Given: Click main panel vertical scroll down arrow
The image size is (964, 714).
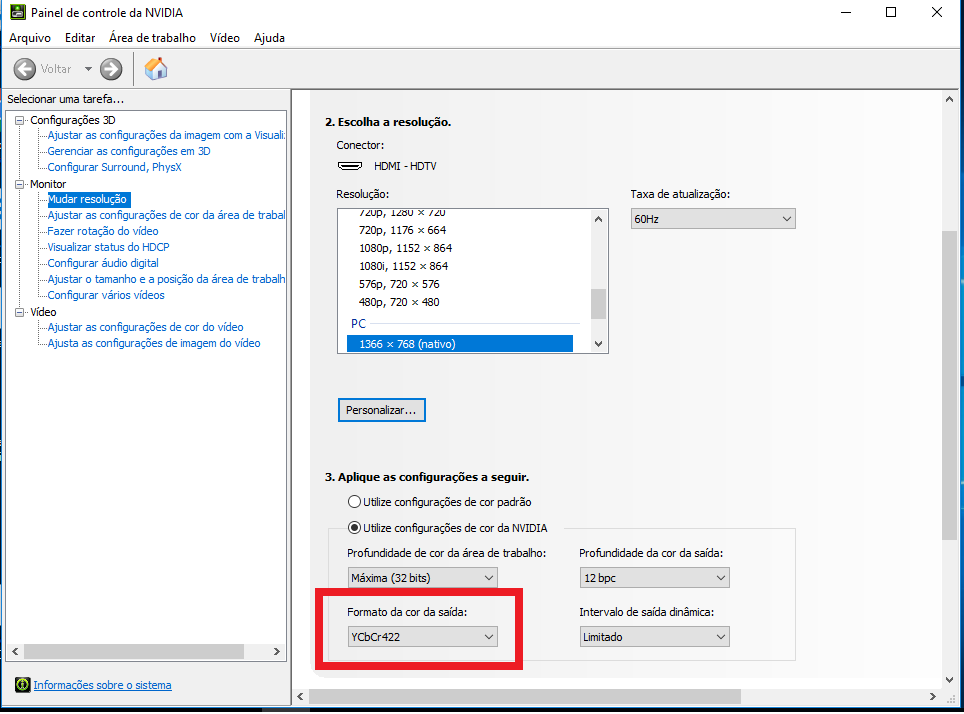Looking at the screenshot, I should 949,680.
